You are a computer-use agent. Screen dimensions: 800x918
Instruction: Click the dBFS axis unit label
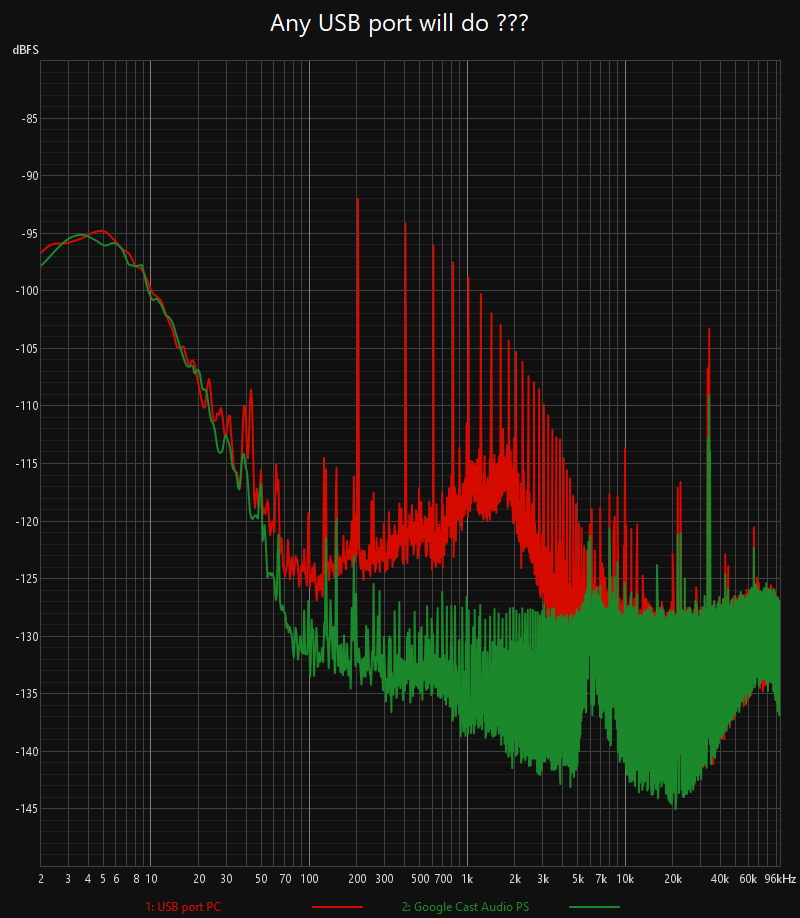click(25, 50)
